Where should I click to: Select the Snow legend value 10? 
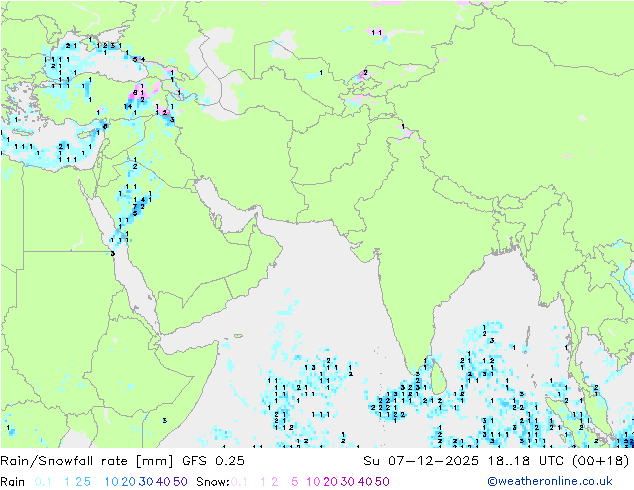point(313,482)
